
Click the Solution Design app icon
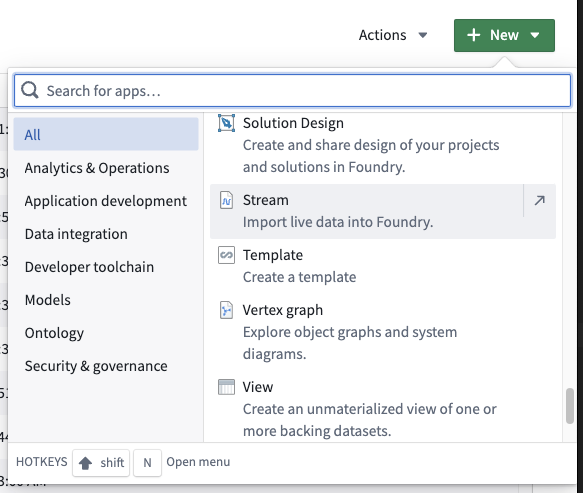(x=226, y=123)
